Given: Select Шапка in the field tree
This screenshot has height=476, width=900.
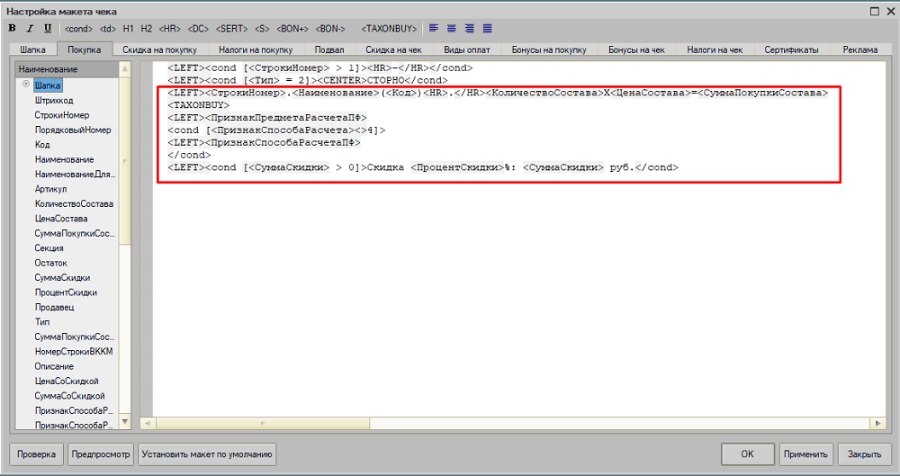Looking at the screenshot, I should pyautogui.click(x=48, y=86).
